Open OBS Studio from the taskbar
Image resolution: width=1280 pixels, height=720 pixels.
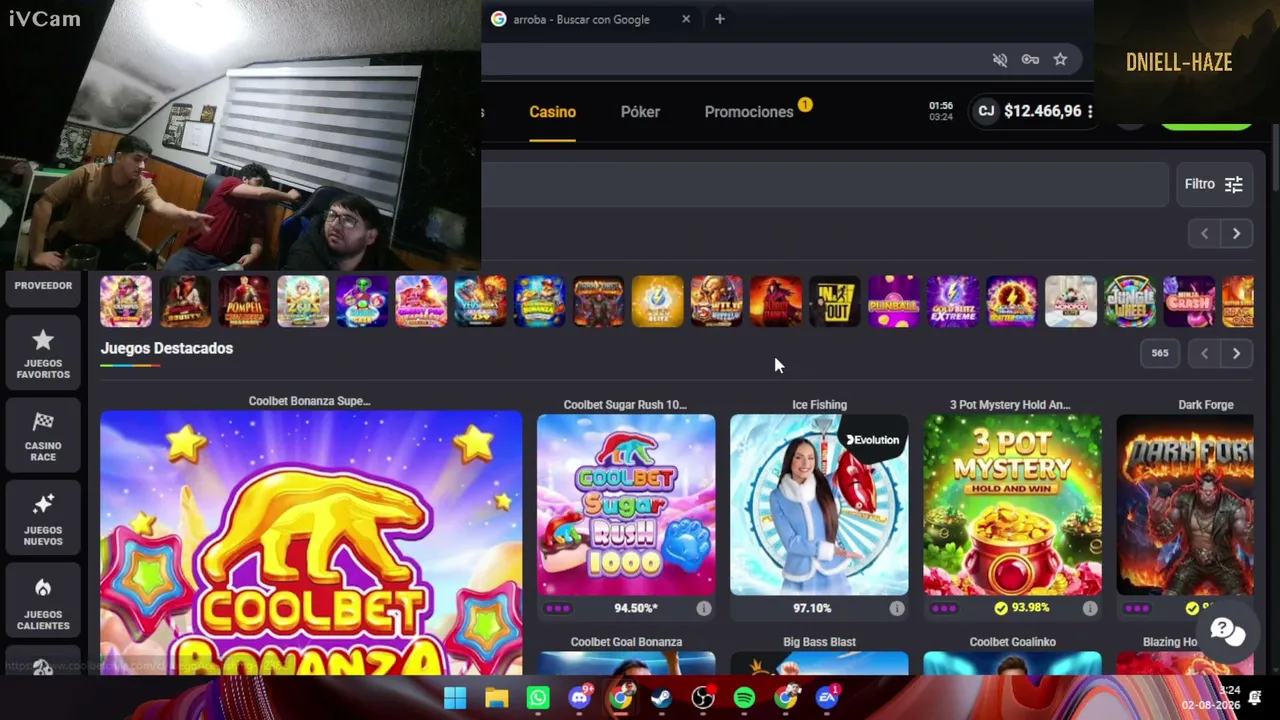[703, 697]
